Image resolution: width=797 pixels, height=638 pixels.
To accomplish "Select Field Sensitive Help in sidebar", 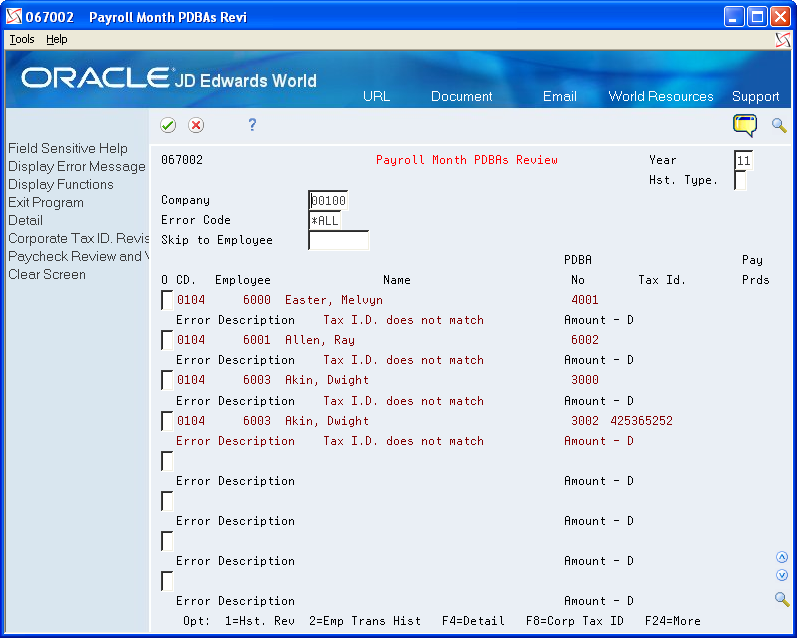I will point(68,148).
